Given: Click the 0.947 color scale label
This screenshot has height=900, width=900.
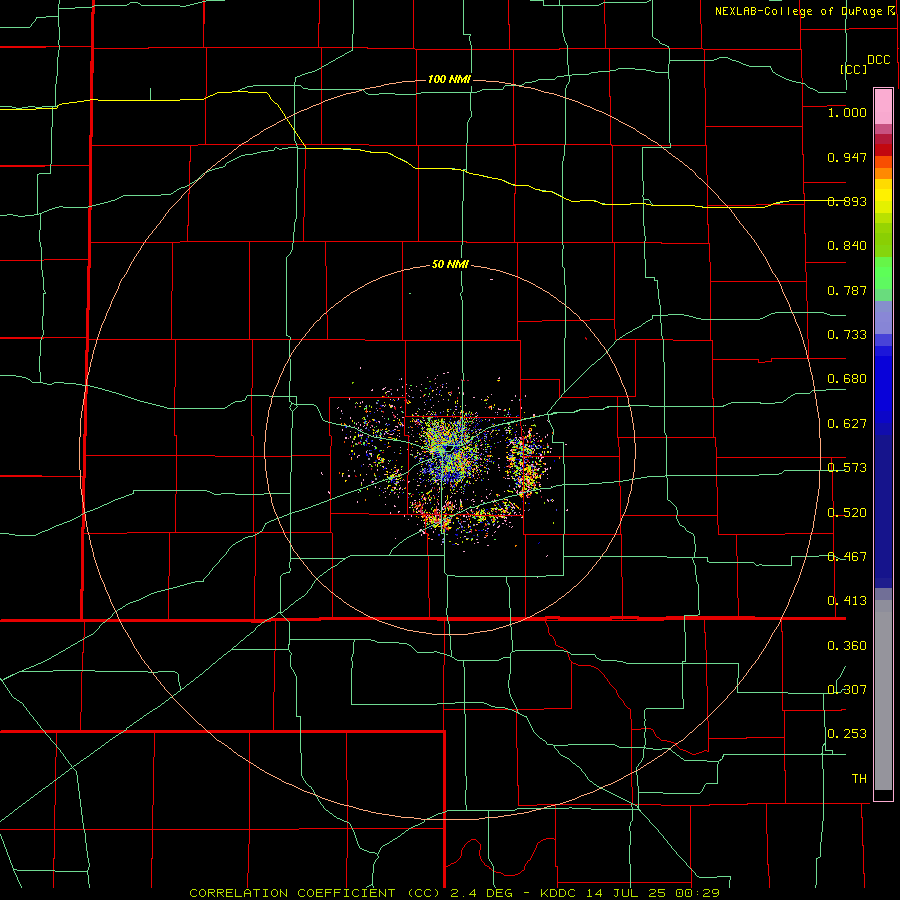Looking at the screenshot, I should [847, 157].
